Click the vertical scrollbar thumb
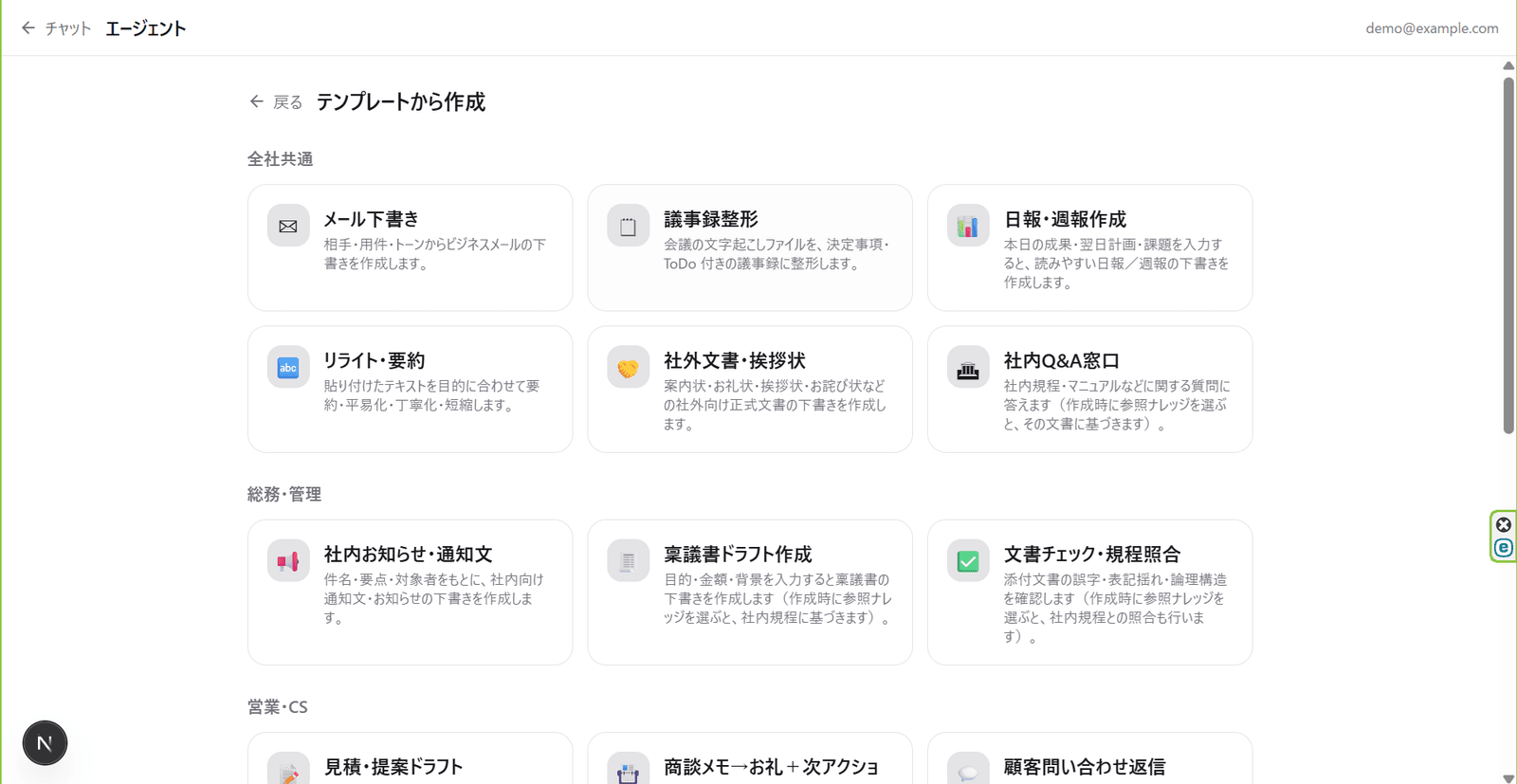 [1508, 256]
